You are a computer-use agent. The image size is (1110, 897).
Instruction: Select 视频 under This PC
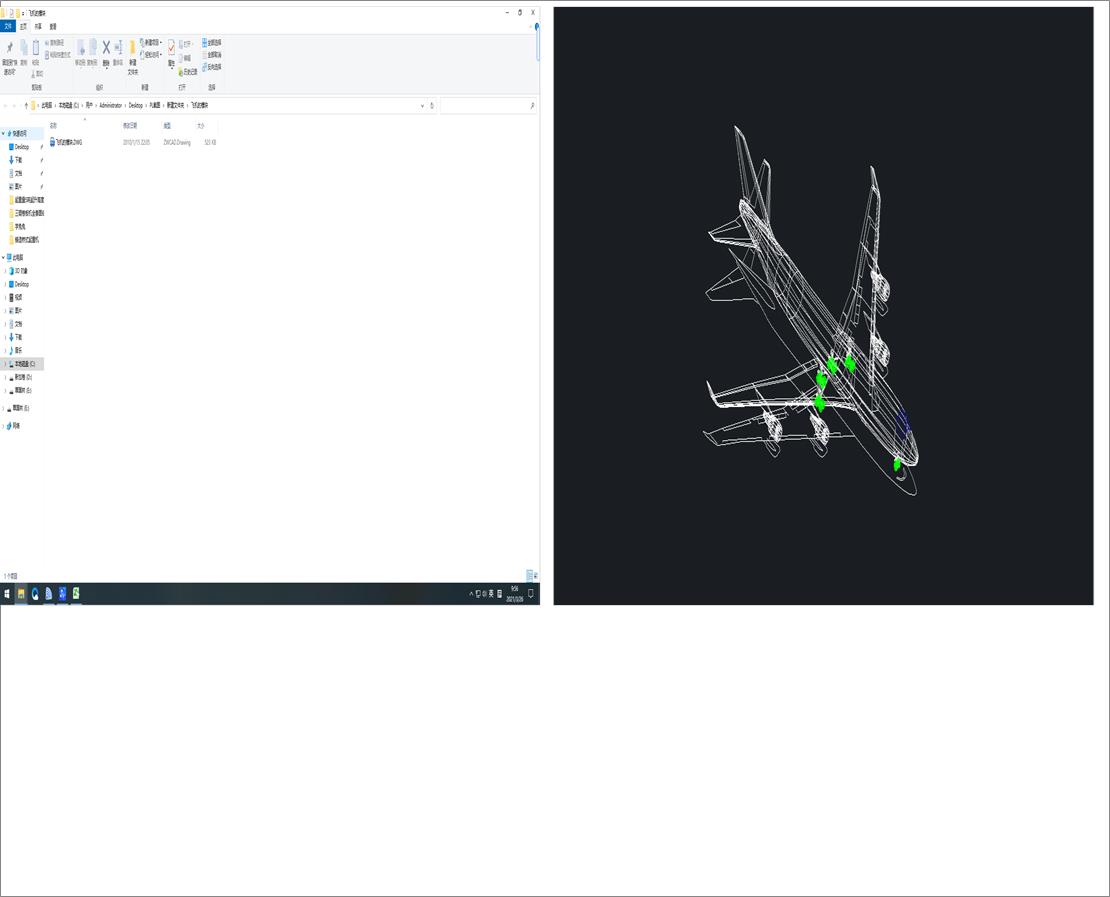[x=18, y=297]
